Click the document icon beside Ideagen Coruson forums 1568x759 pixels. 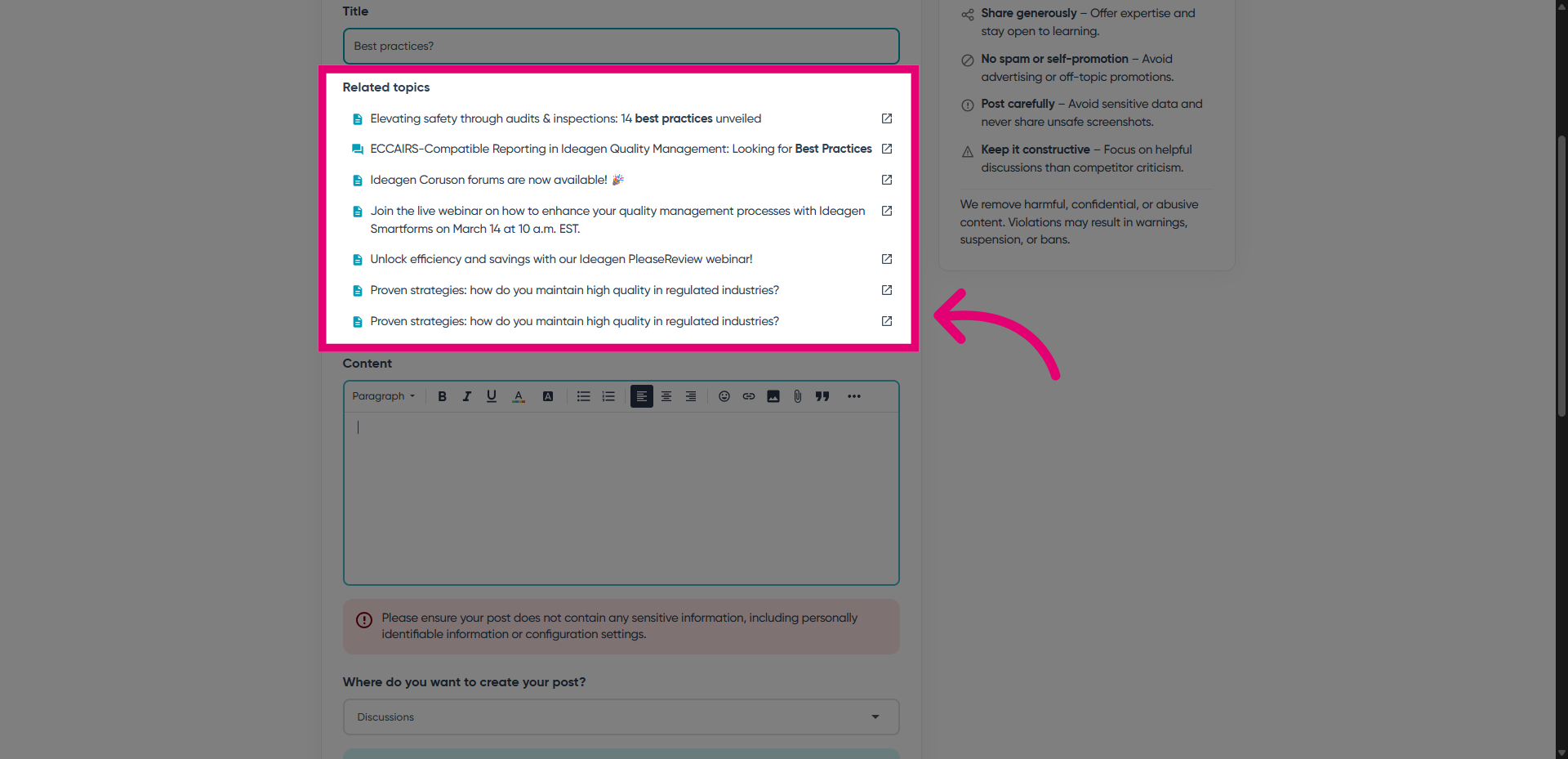point(357,181)
